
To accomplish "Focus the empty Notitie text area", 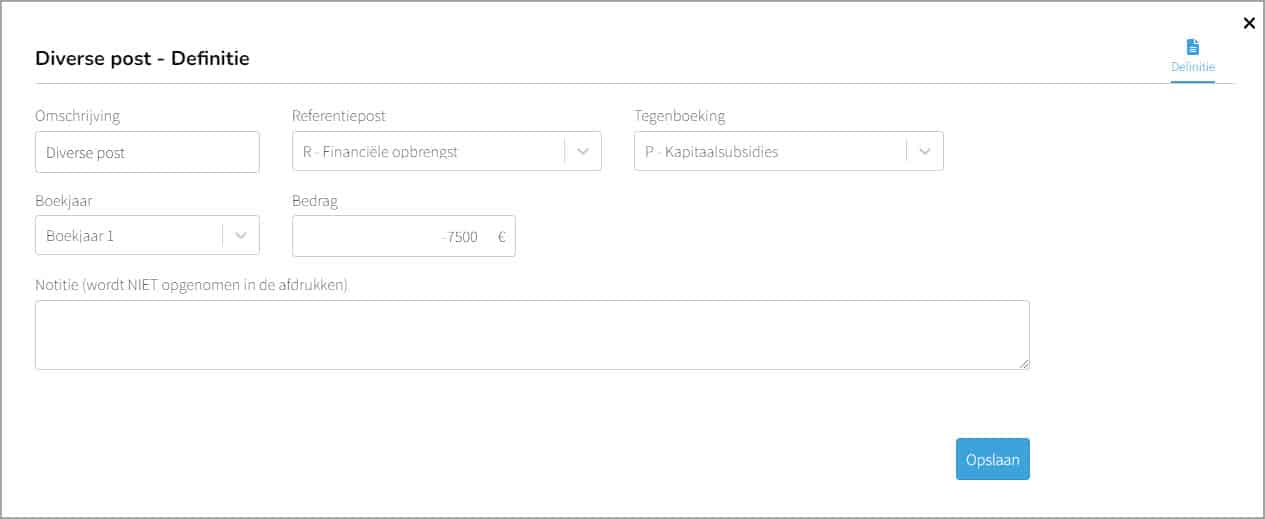I will [532, 335].
